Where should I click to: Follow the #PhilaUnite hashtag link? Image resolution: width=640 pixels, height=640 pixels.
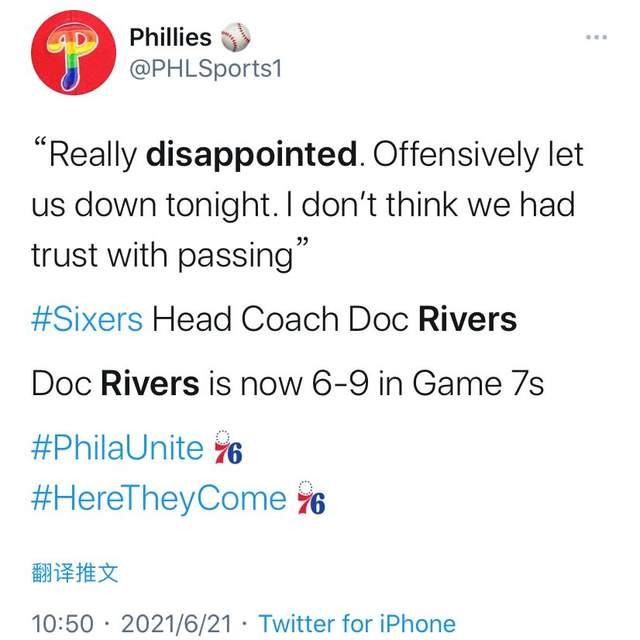pos(119,447)
